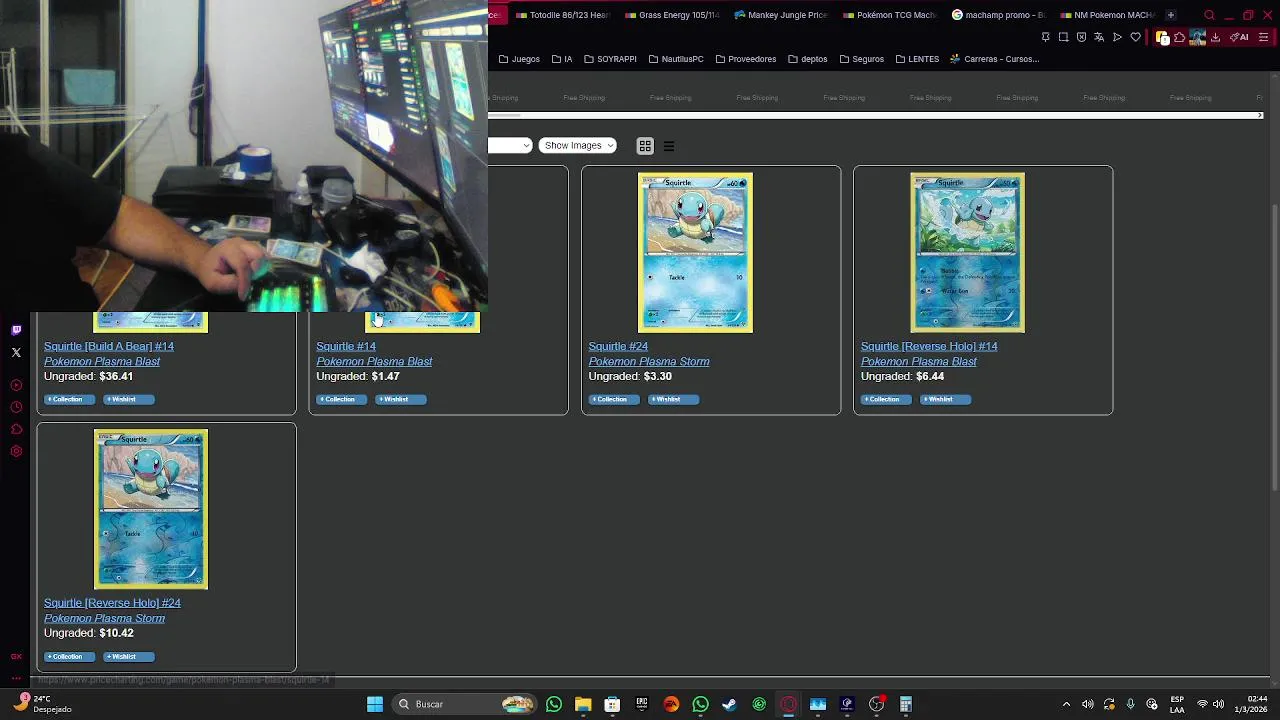
Task: Open X (Twitter) in the browser sidebar
Action: pyautogui.click(x=16, y=352)
